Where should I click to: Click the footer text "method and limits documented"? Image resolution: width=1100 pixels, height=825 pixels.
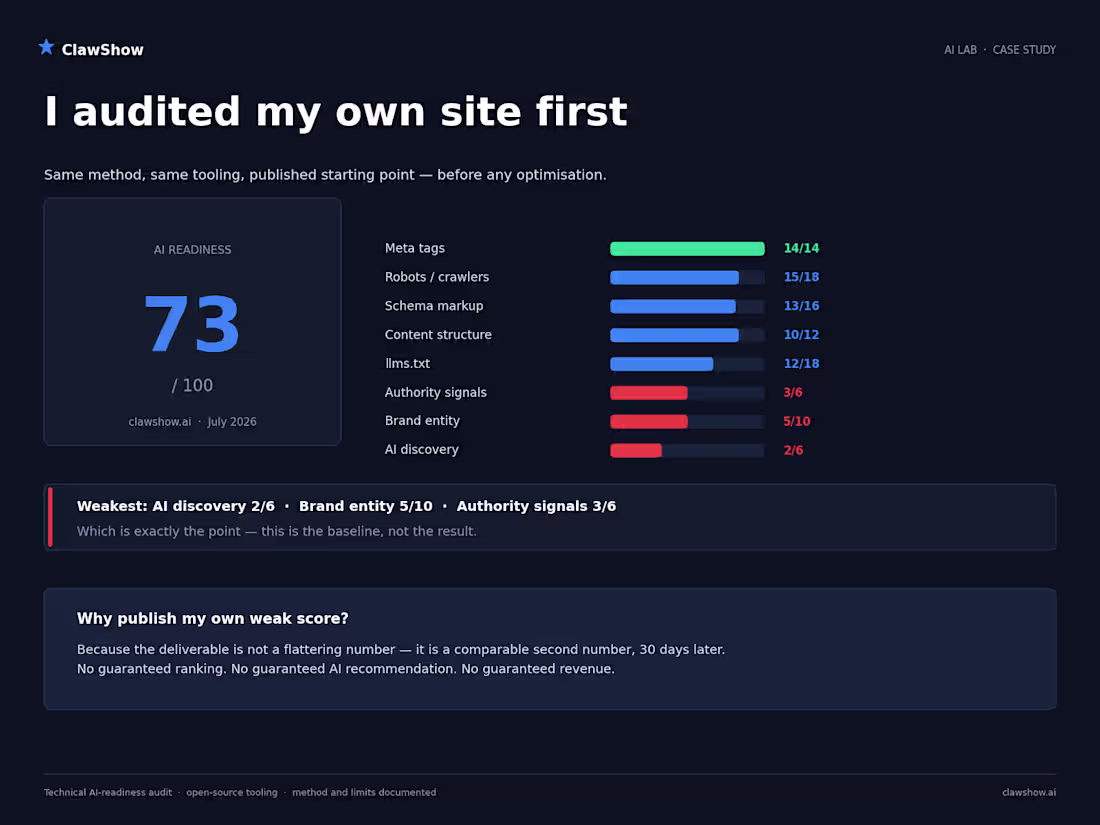point(363,793)
